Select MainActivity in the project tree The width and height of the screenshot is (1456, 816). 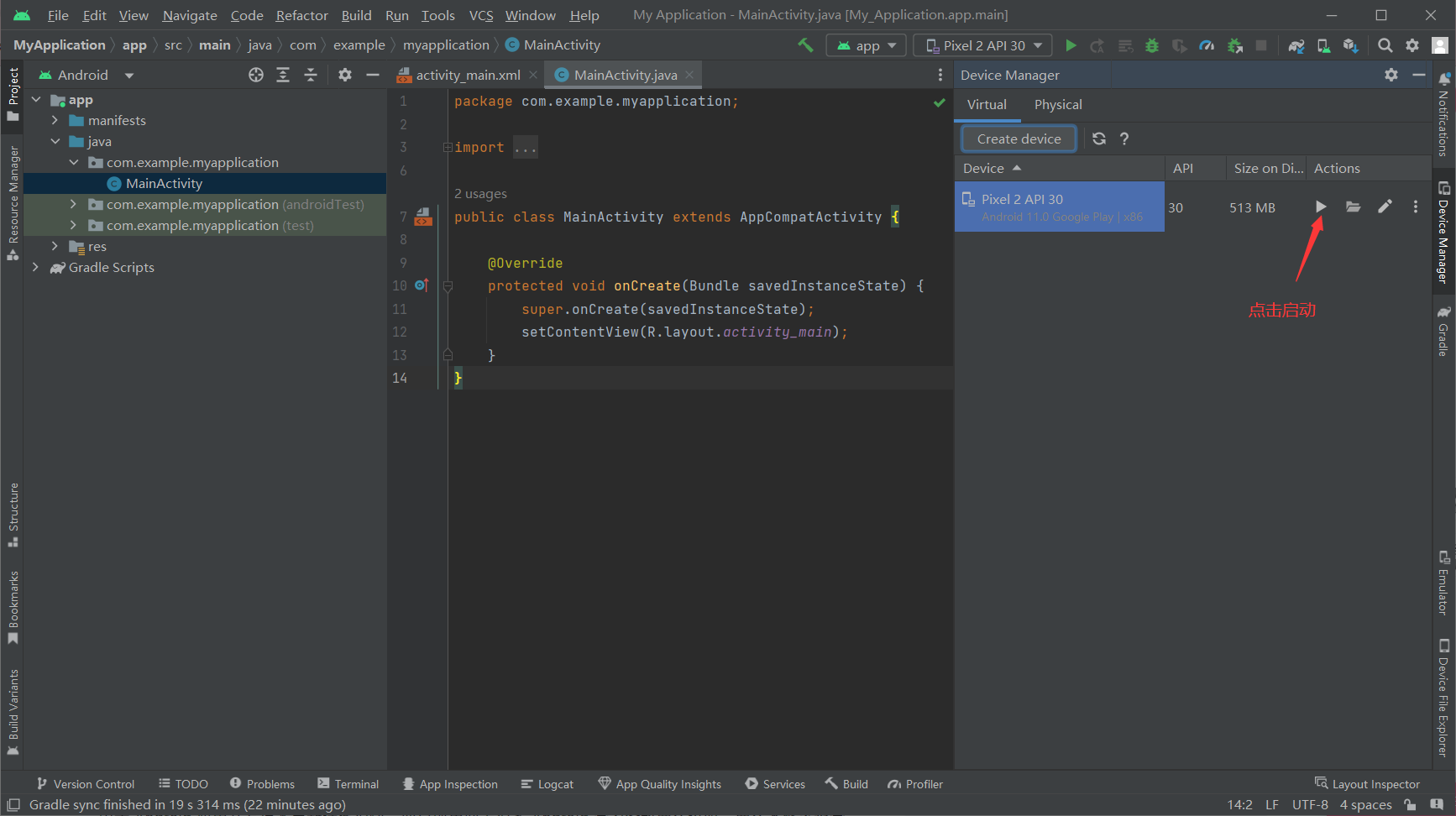(x=205, y=184)
